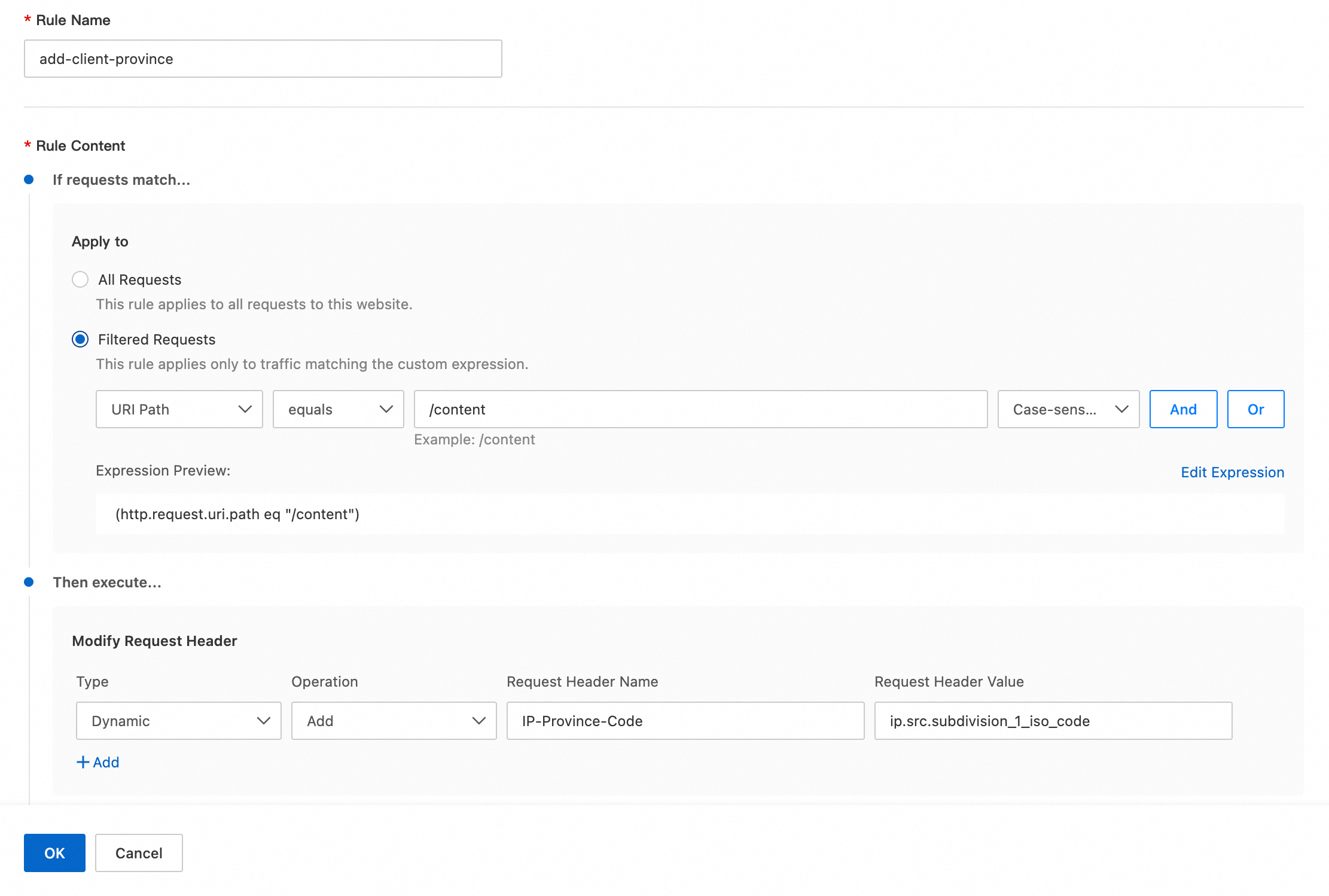The image size is (1329, 896).
Task: Click the /content match value field
Action: (x=700, y=409)
